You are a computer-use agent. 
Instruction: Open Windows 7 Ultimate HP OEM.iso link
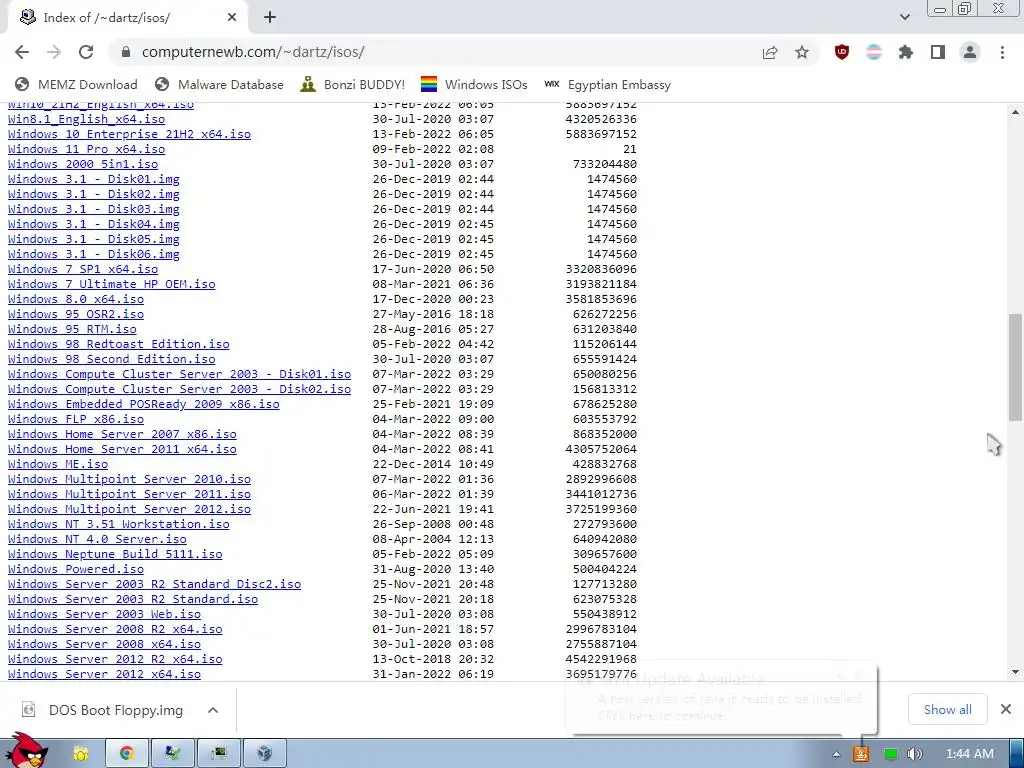(x=112, y=284)
